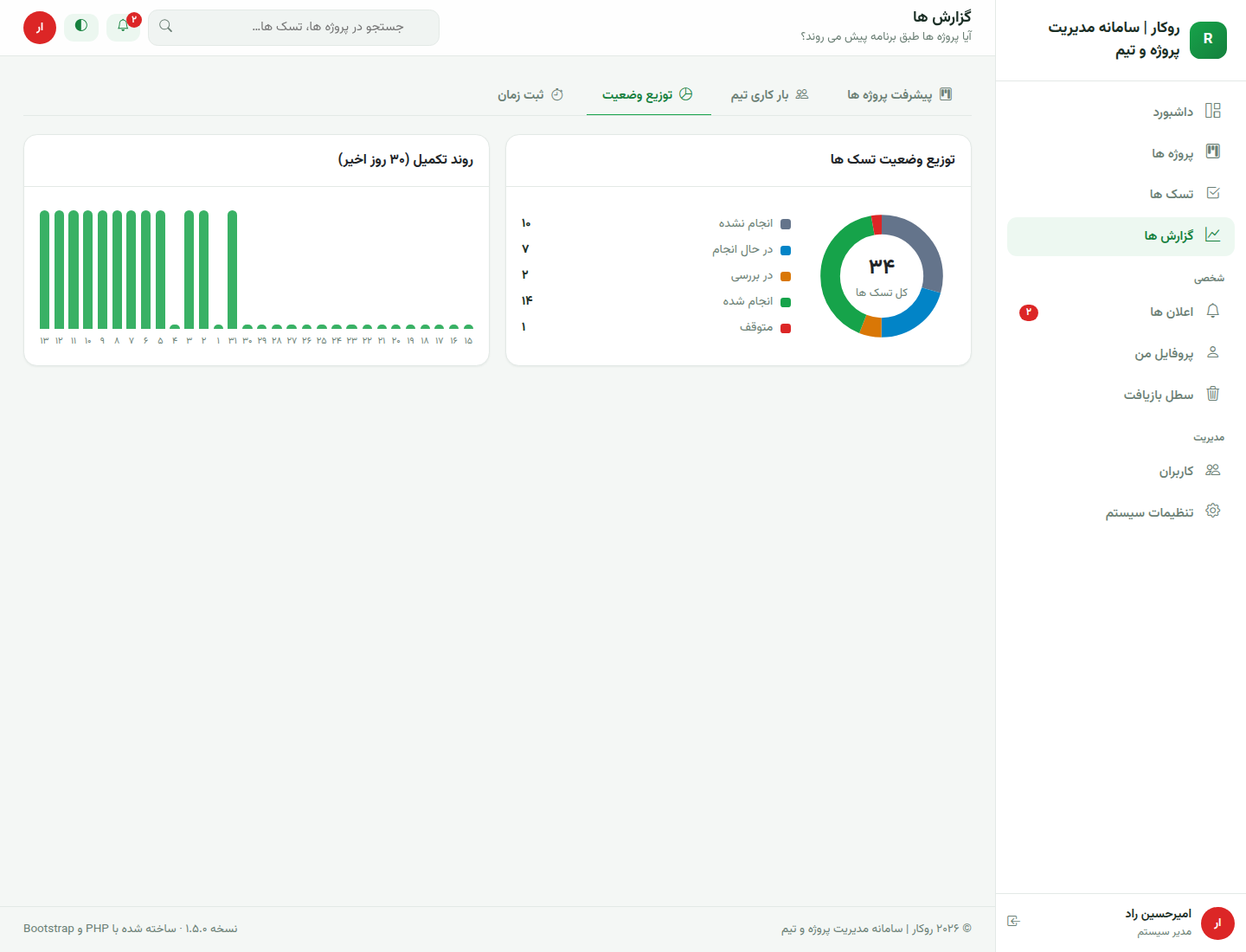Switch to the ثبت زمان tab
Screen dimensions: 1246x952
point(530,94)
